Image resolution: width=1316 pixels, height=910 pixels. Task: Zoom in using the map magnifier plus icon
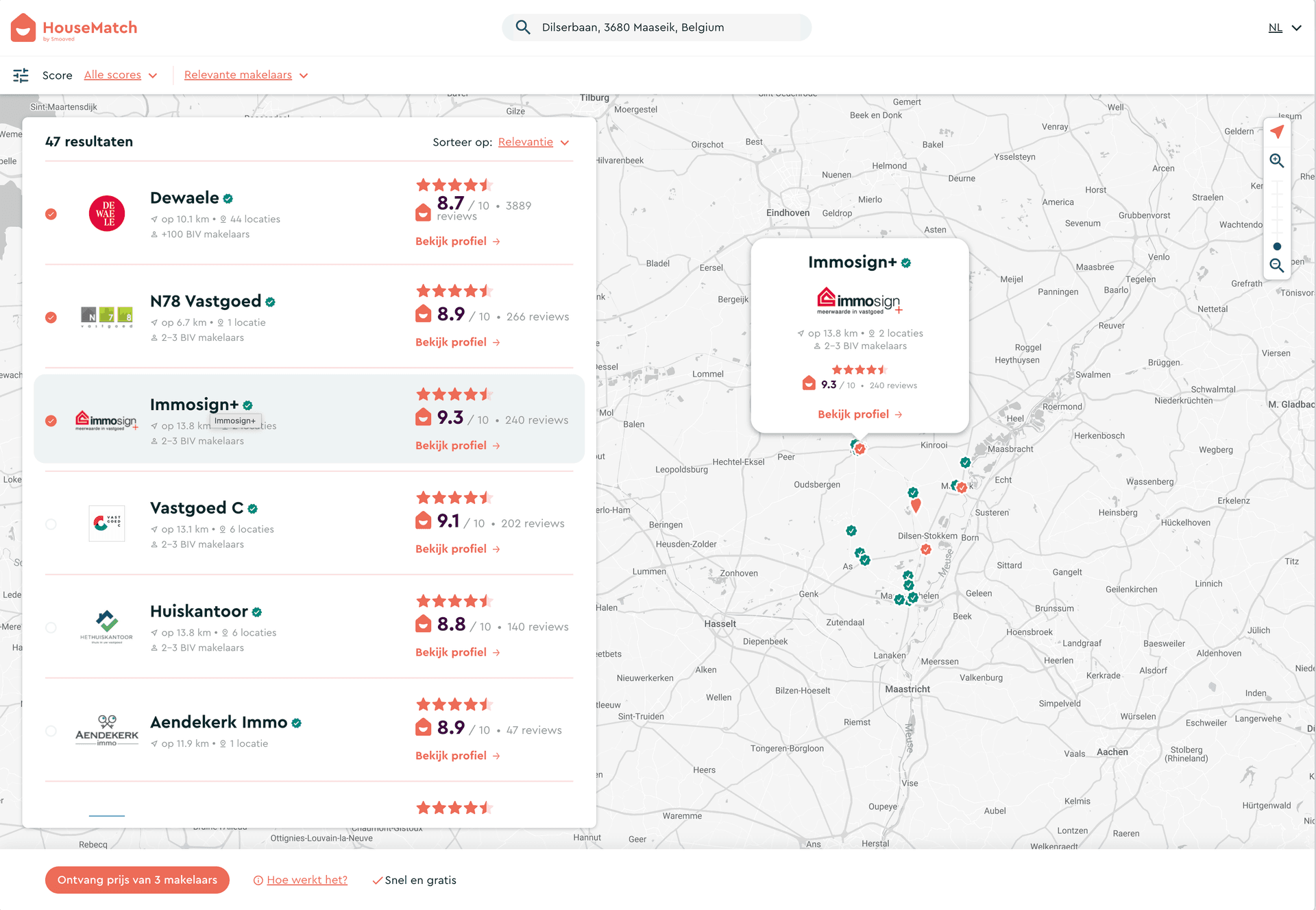pos(1276,160)
